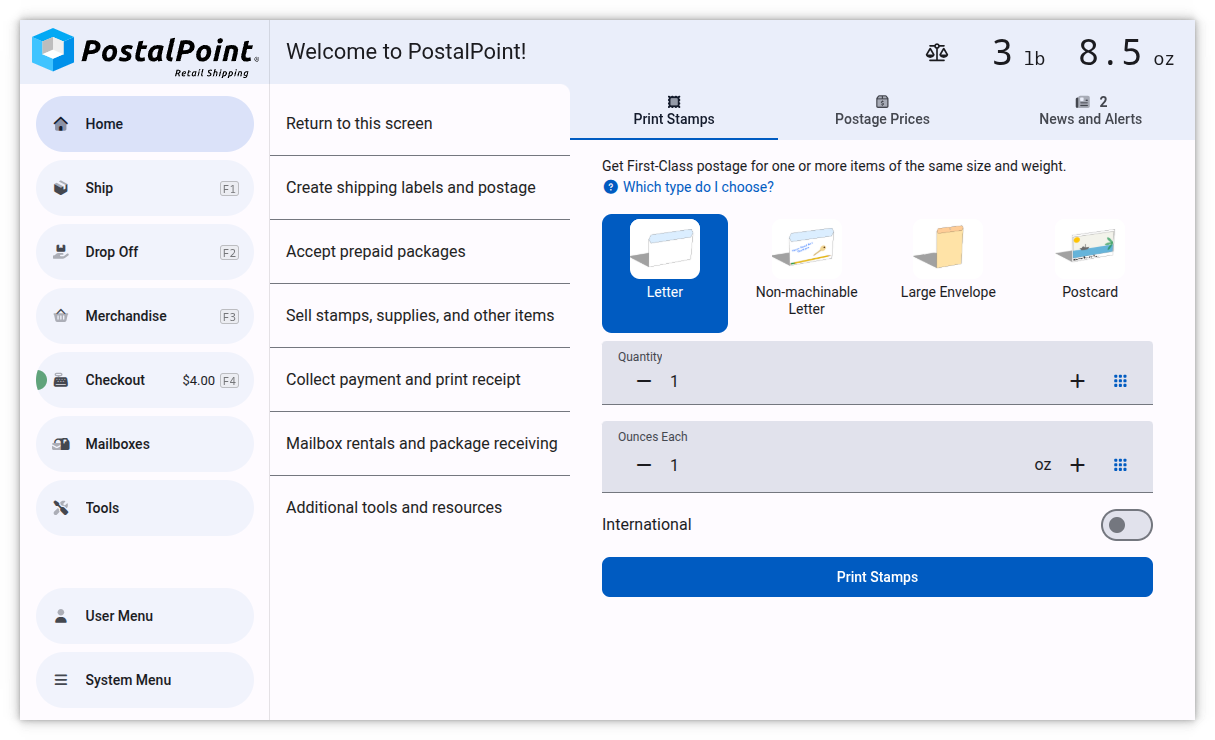Viewport: 1215px width, 740px height.
Task: Open the User Menu
Action: 144,615
